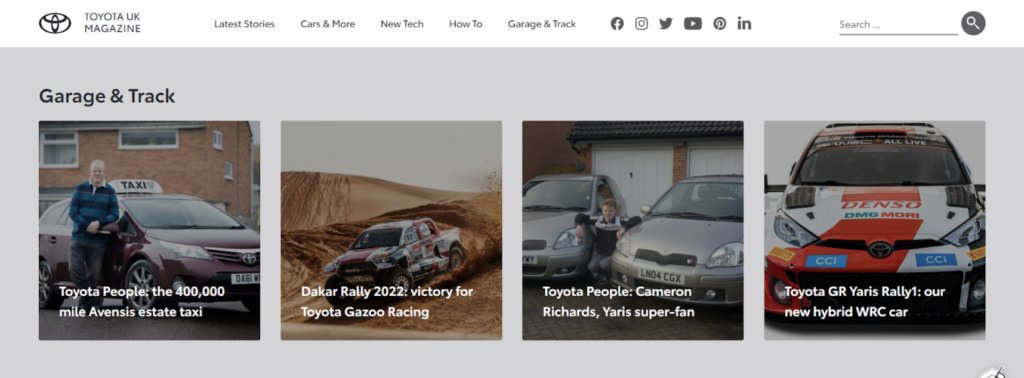
Task: Open the LinkedIn social icon
Action: click(x=744, y=24)
